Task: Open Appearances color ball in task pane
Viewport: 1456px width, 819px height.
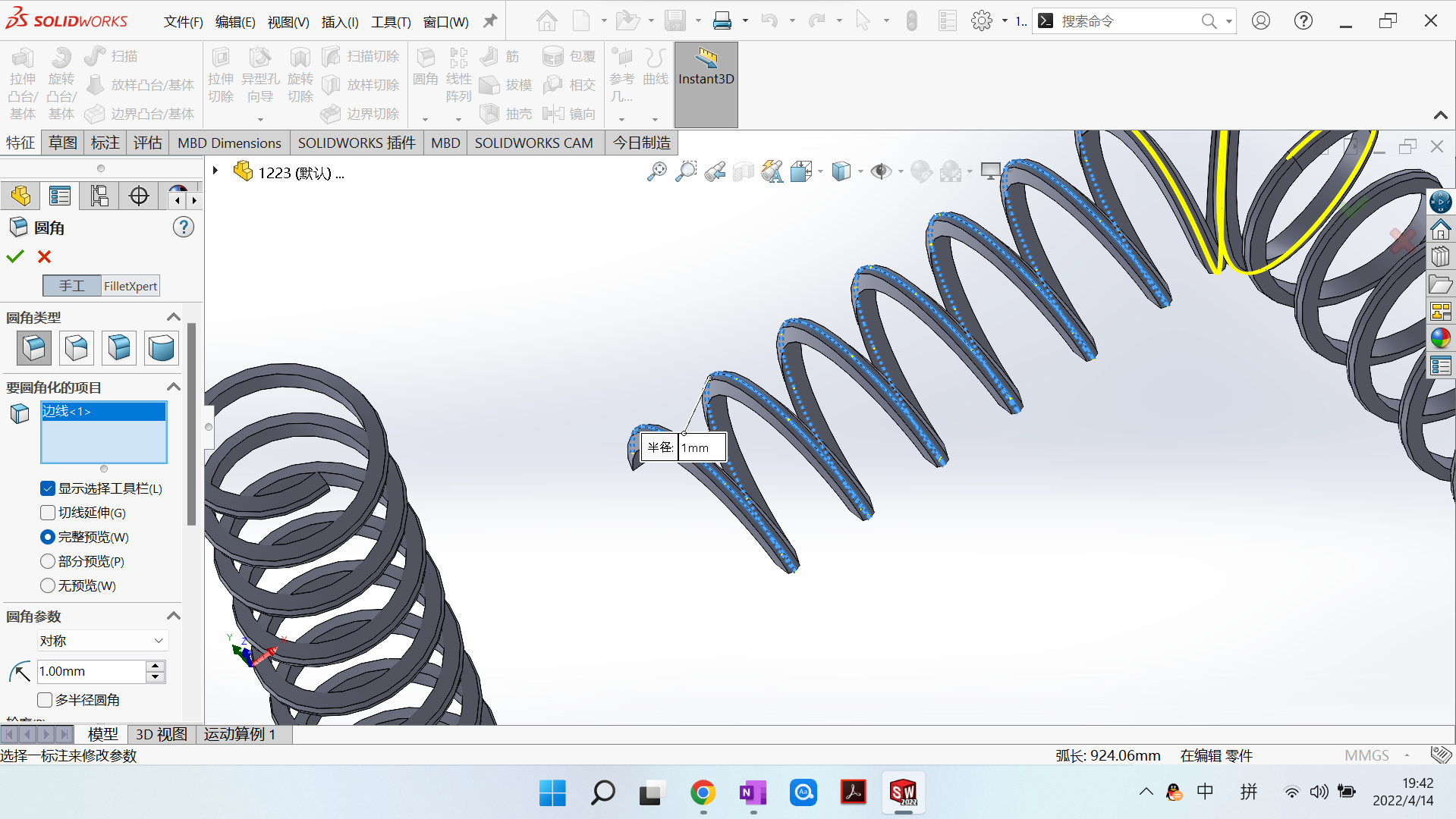Action: [x=1440, y=338]
